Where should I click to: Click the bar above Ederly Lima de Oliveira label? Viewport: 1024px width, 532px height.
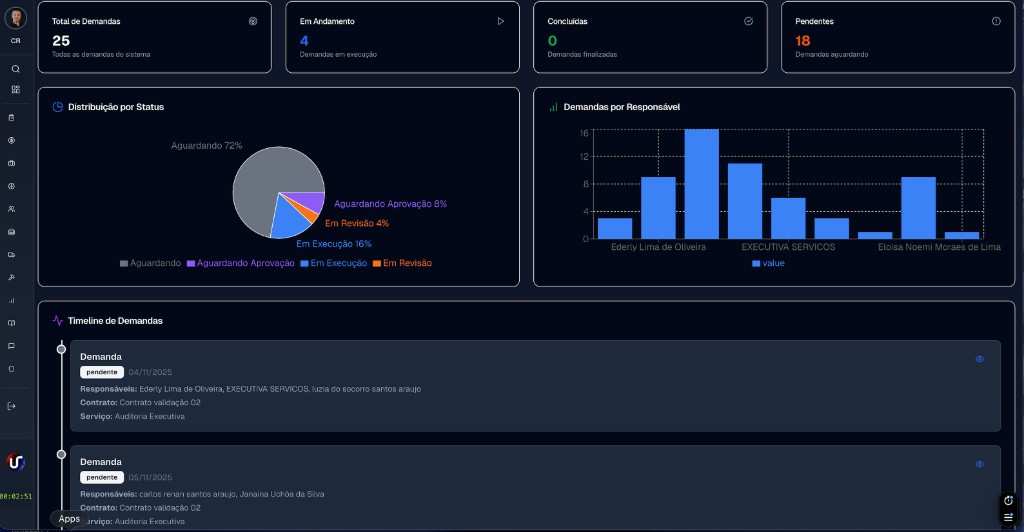(x=658, y=208)
